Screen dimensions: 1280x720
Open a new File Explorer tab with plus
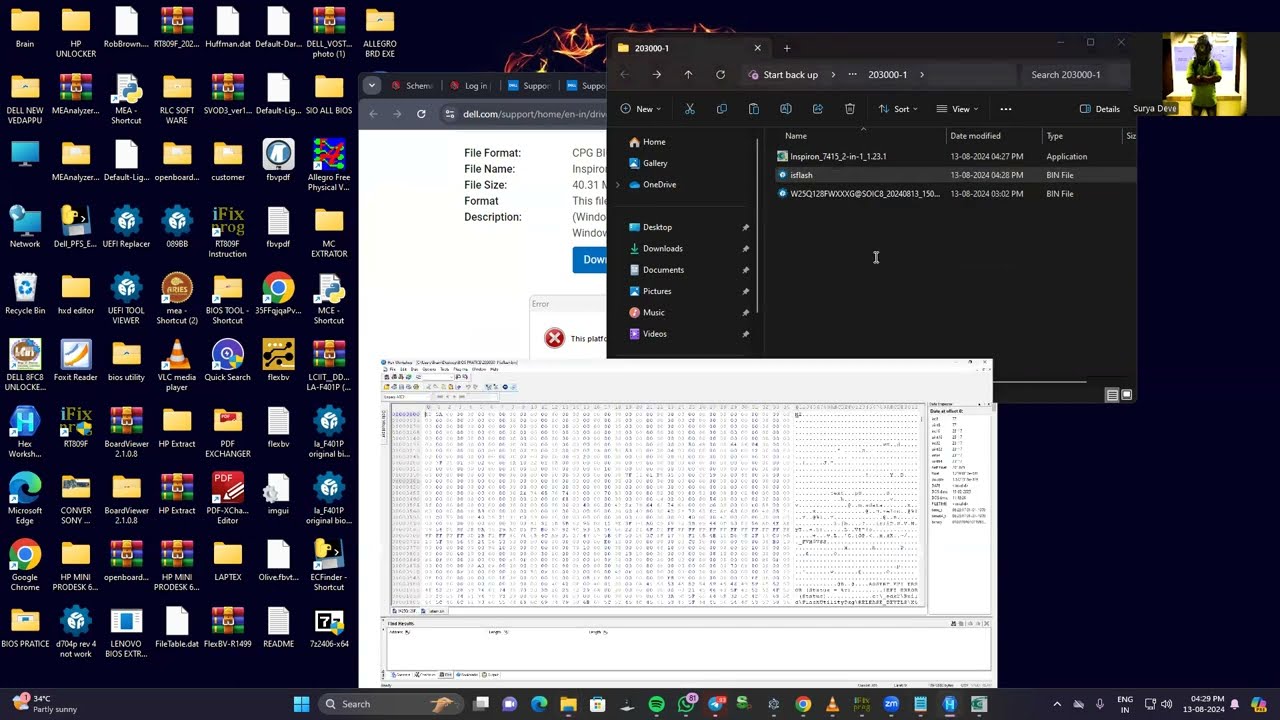pos(786,48)
